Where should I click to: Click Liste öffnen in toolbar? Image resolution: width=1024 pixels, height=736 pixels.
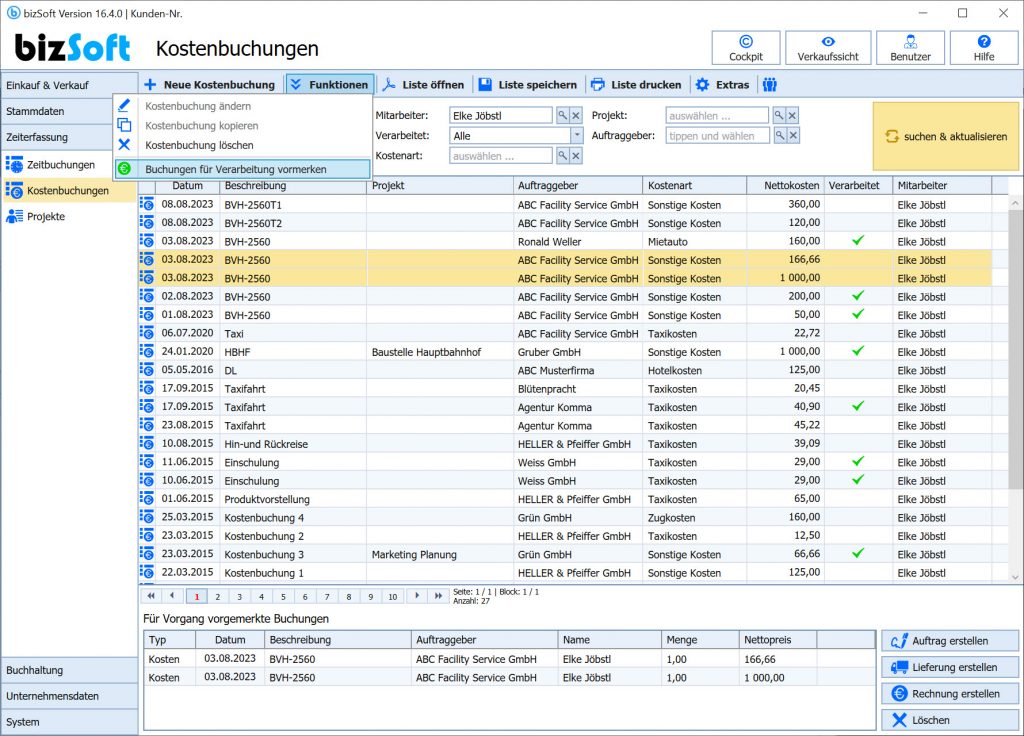(x=423, y=85)
